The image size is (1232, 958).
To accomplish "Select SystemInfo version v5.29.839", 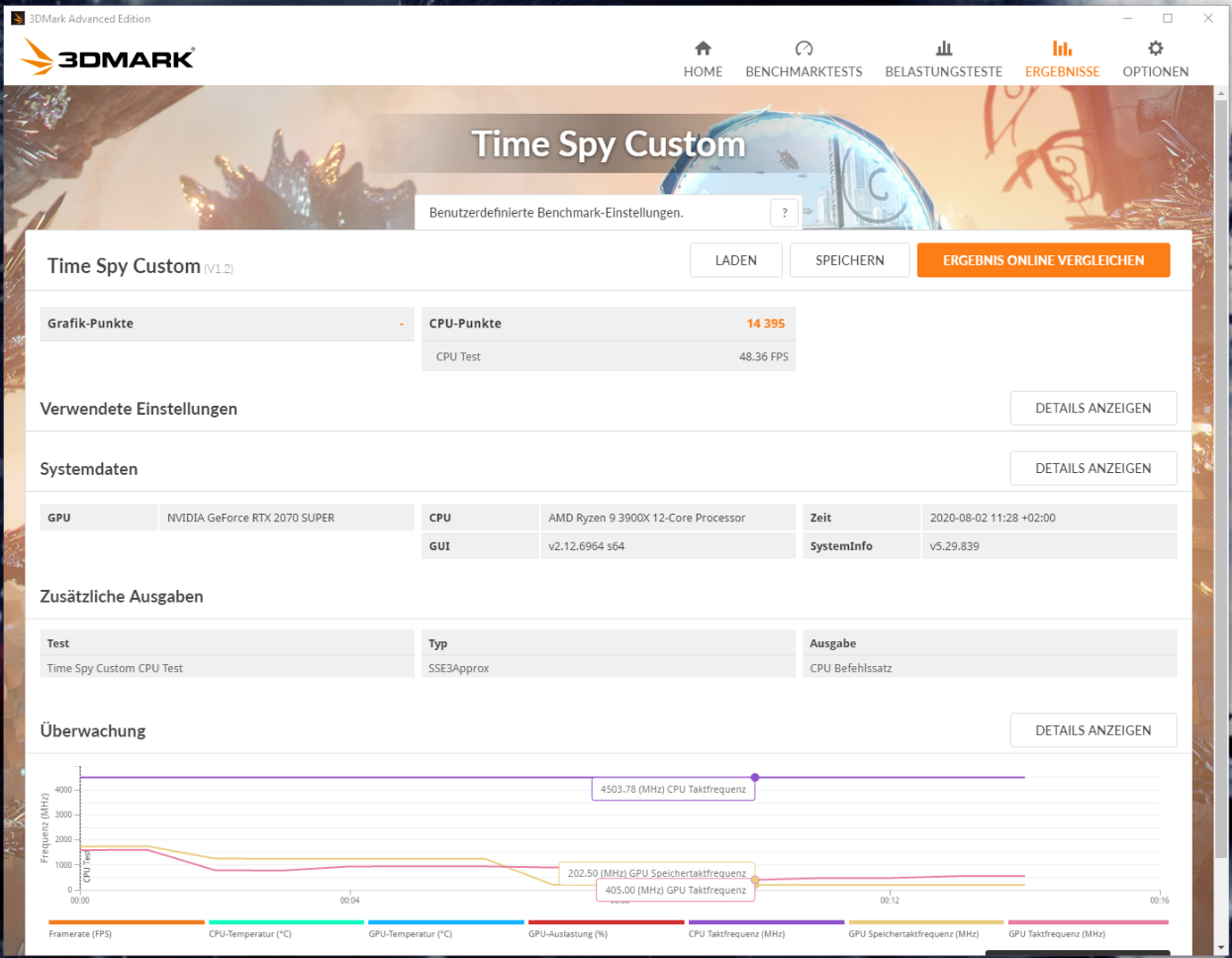I will [955, 546].
